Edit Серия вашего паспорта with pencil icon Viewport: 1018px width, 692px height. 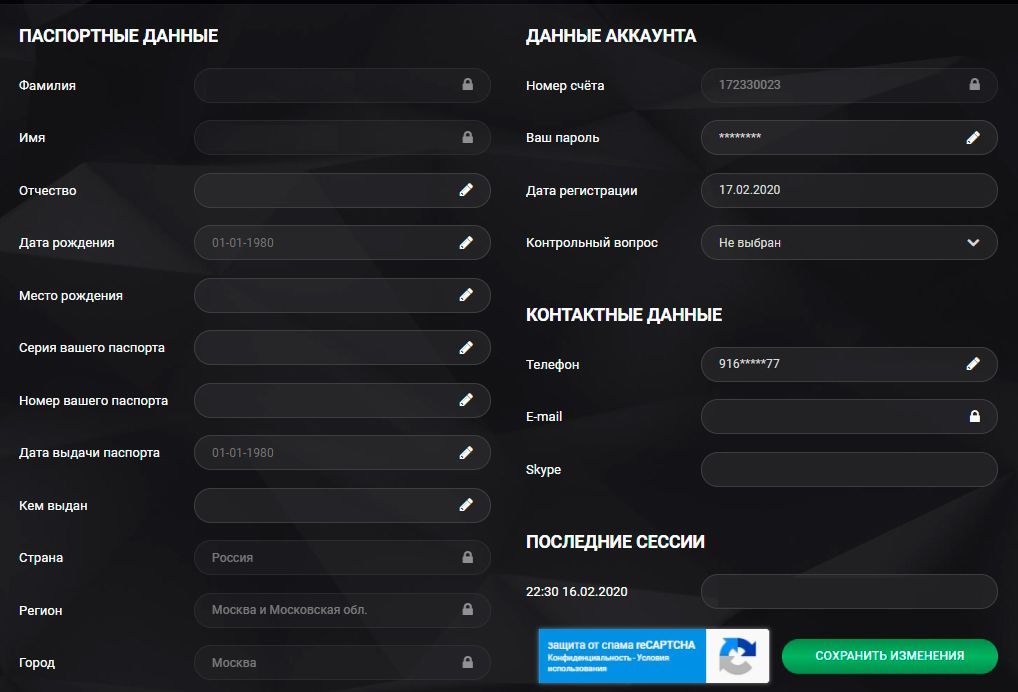pos(466,347)
